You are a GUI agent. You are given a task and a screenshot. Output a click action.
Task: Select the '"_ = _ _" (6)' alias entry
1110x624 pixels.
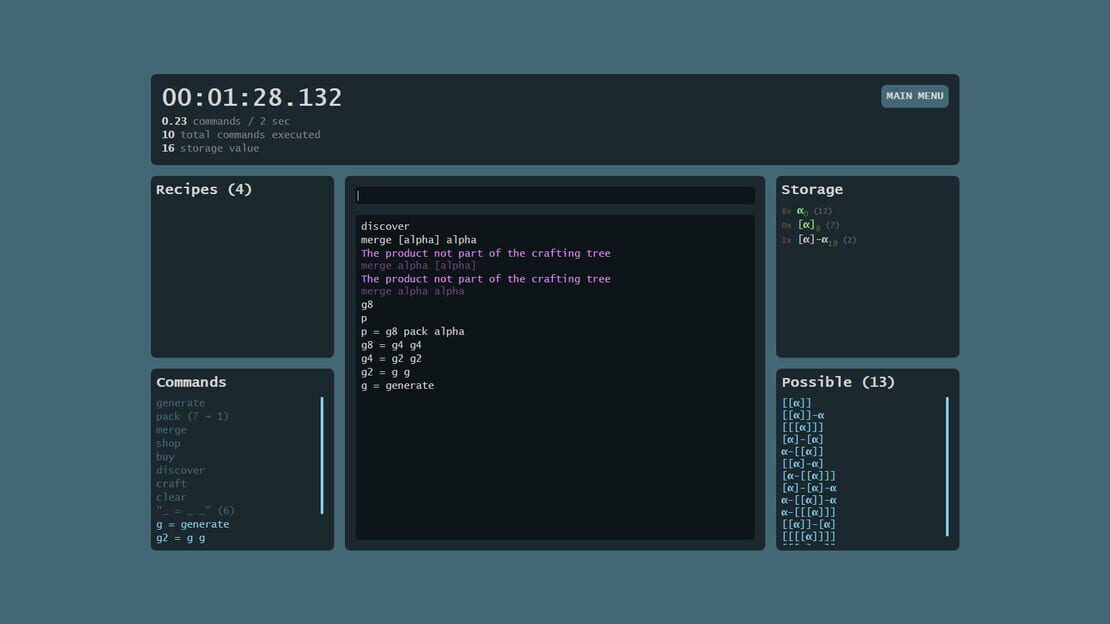(195, 511)
